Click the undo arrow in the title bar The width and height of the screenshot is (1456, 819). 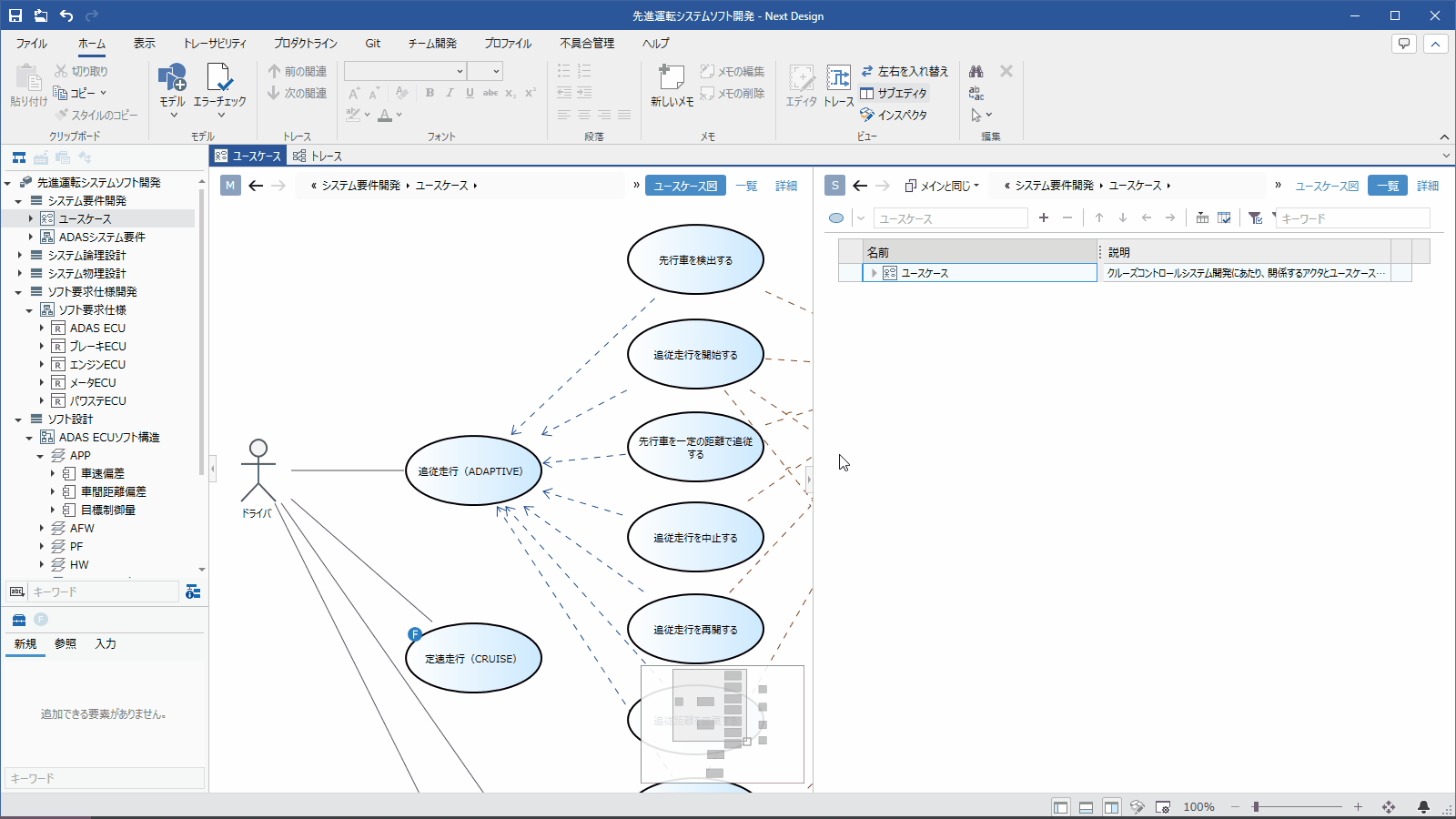click(x=66, y=15)
